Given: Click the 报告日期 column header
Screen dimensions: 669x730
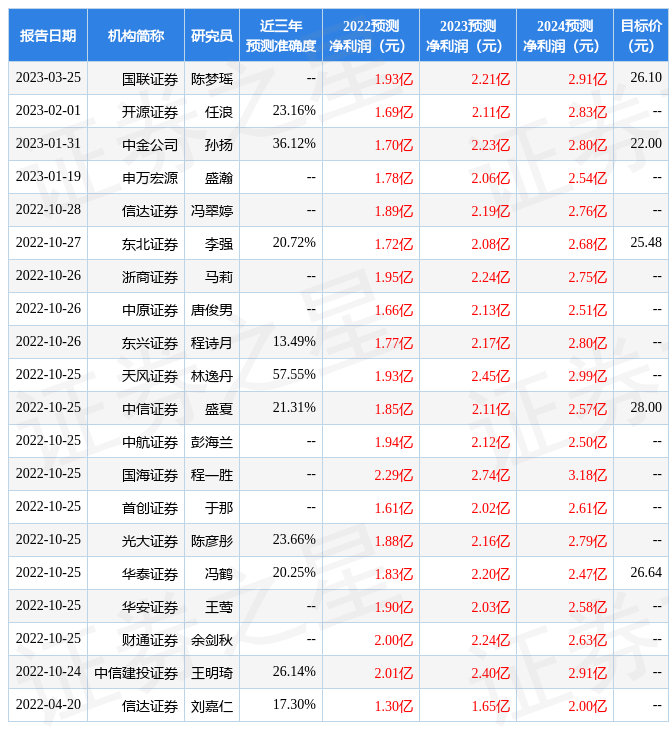Looking at the screenshot, I should [x=48, y=36].
